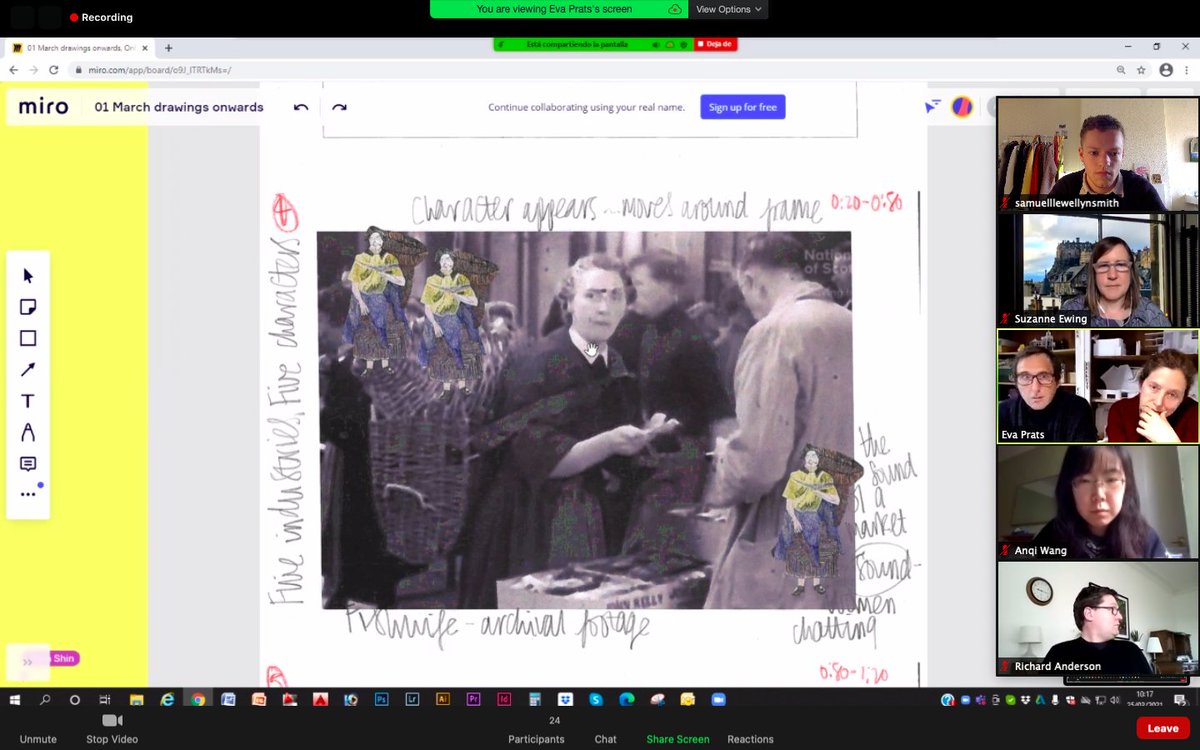1200x750 pixels.
Task: Redo the action in Miro
Action: click(x=339, y=107)
